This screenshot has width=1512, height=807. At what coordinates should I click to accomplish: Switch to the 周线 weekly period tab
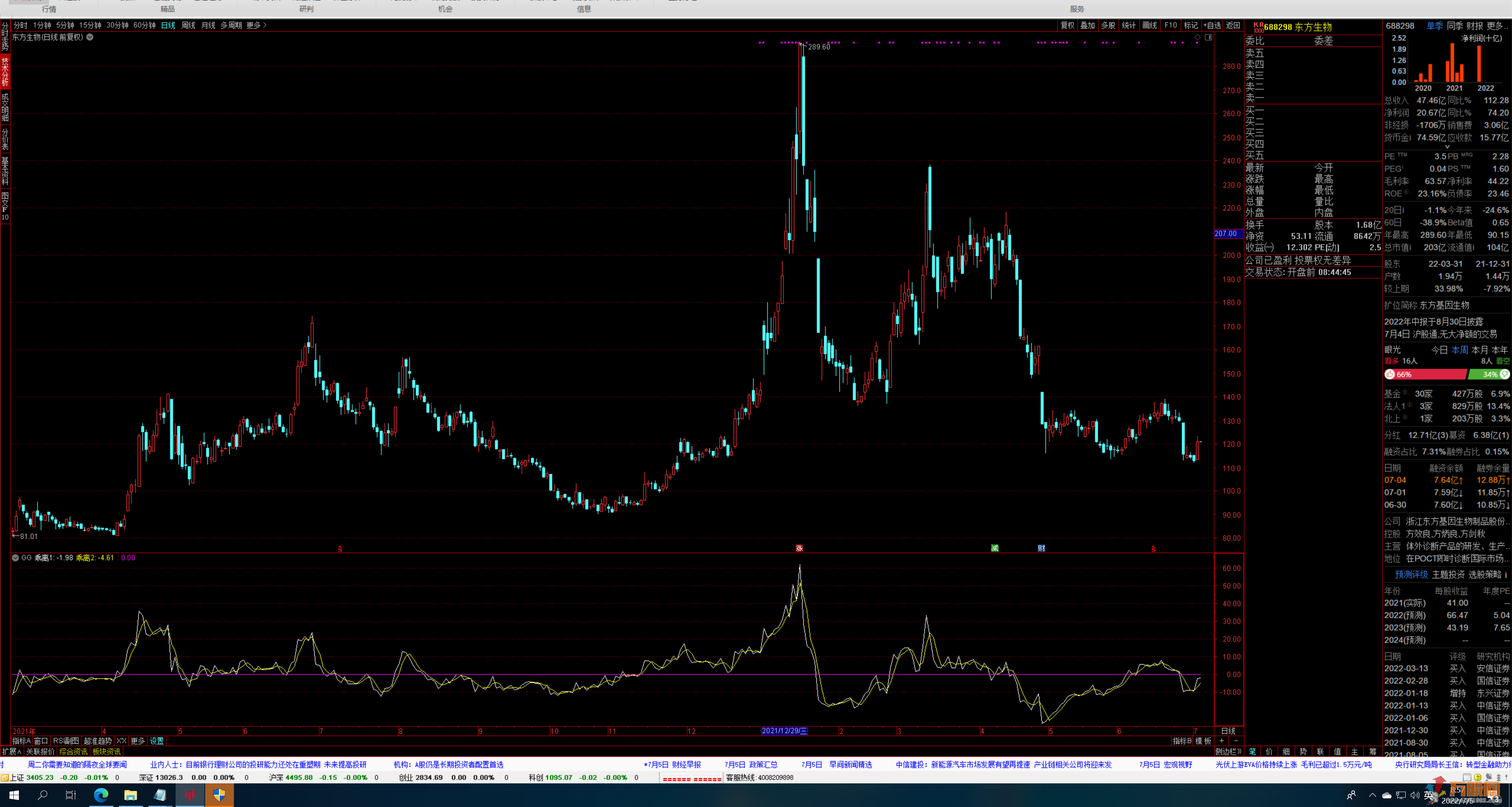[x=188, y=25]
